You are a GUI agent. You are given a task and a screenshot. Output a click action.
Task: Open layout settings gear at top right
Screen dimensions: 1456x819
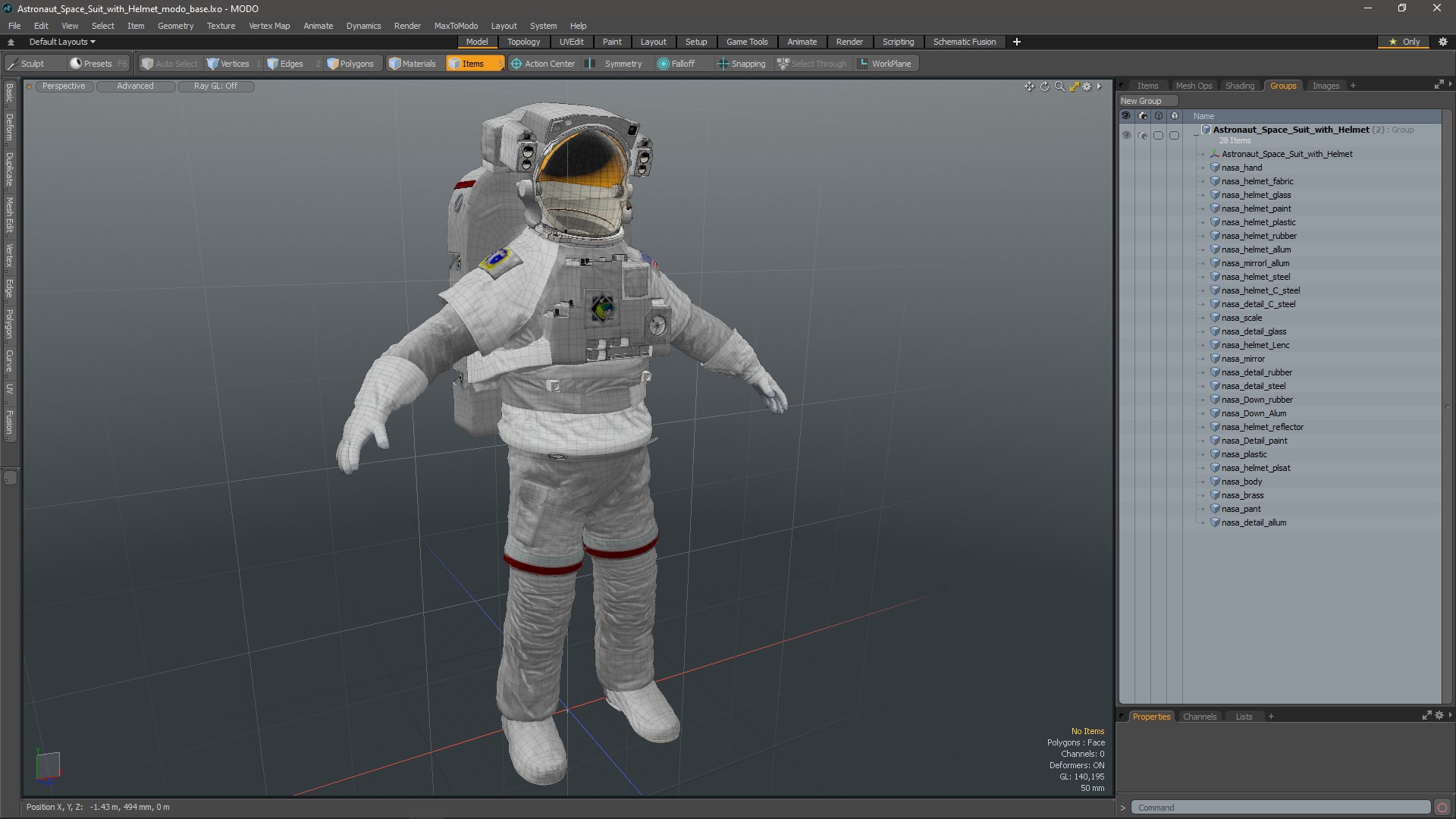[x=1443, y=42]
